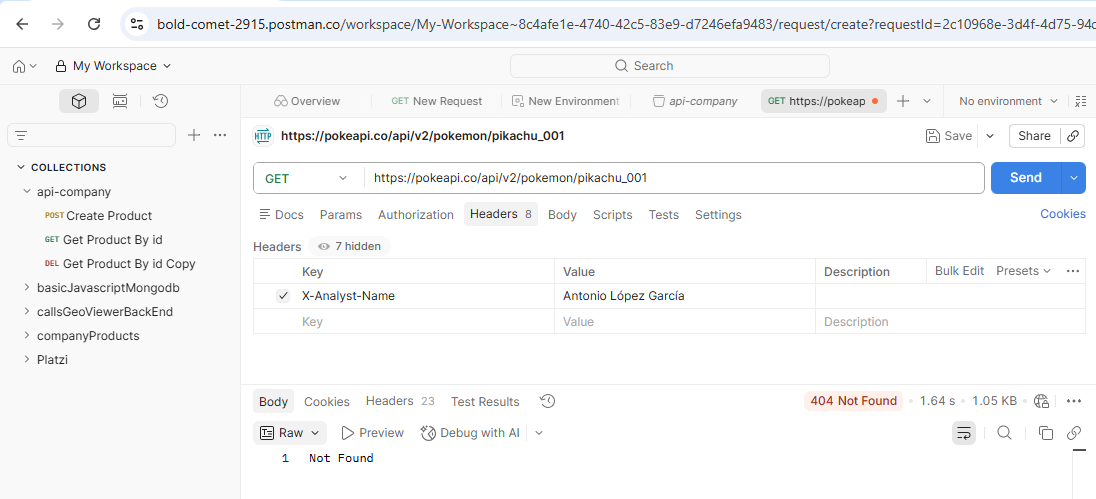Share the request
The width and height of the screenshot is (1096, 499).
[x=1034, y=136]
